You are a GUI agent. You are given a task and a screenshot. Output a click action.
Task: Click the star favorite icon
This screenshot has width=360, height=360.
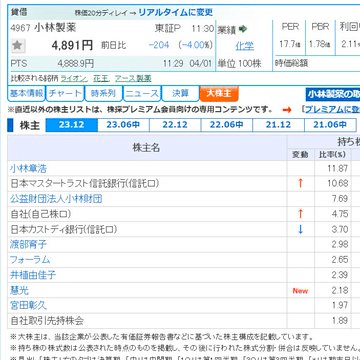click(18, 46)
